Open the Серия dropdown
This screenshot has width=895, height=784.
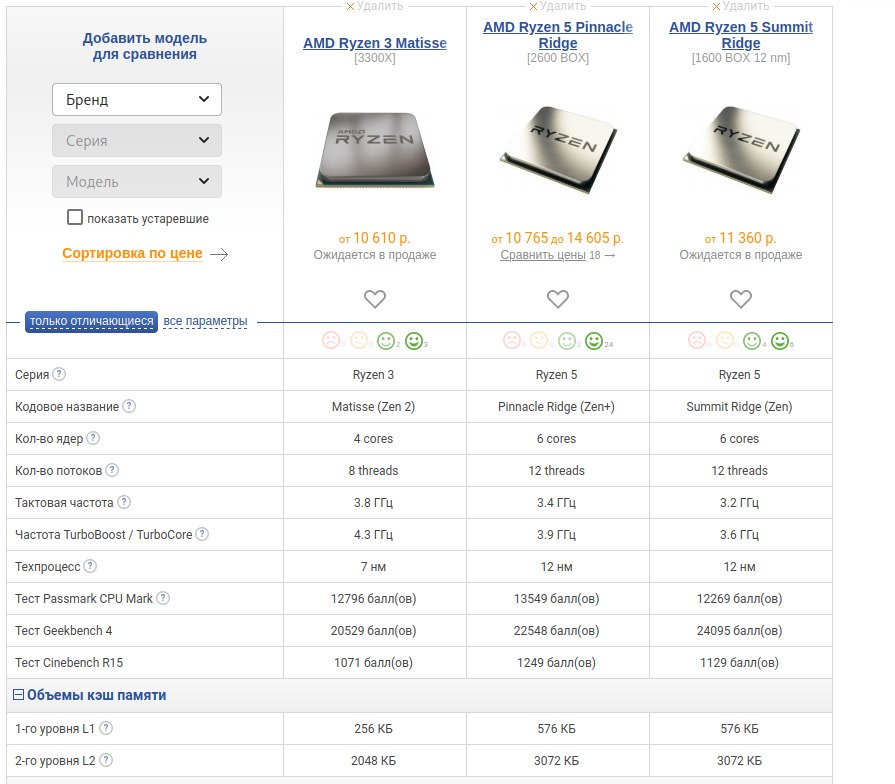[x=137, y=140]
